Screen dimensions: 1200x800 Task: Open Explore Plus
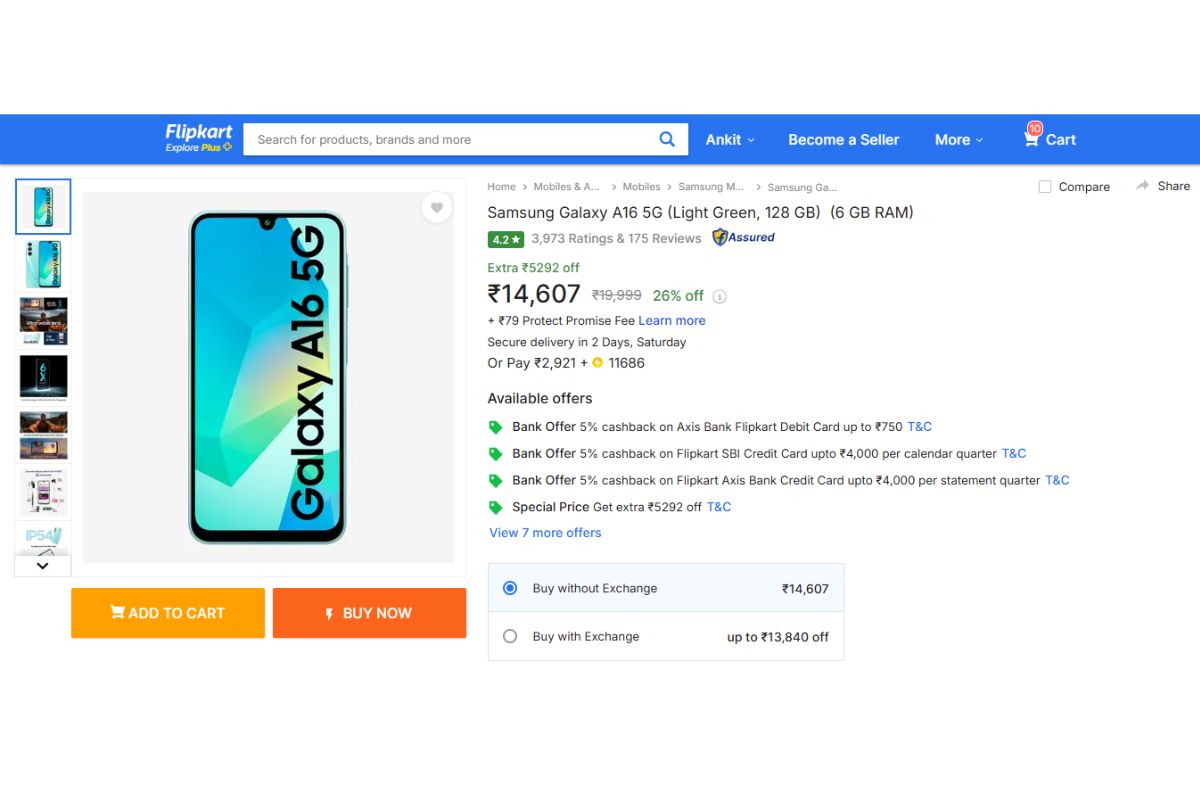click(x=199, y=147)
